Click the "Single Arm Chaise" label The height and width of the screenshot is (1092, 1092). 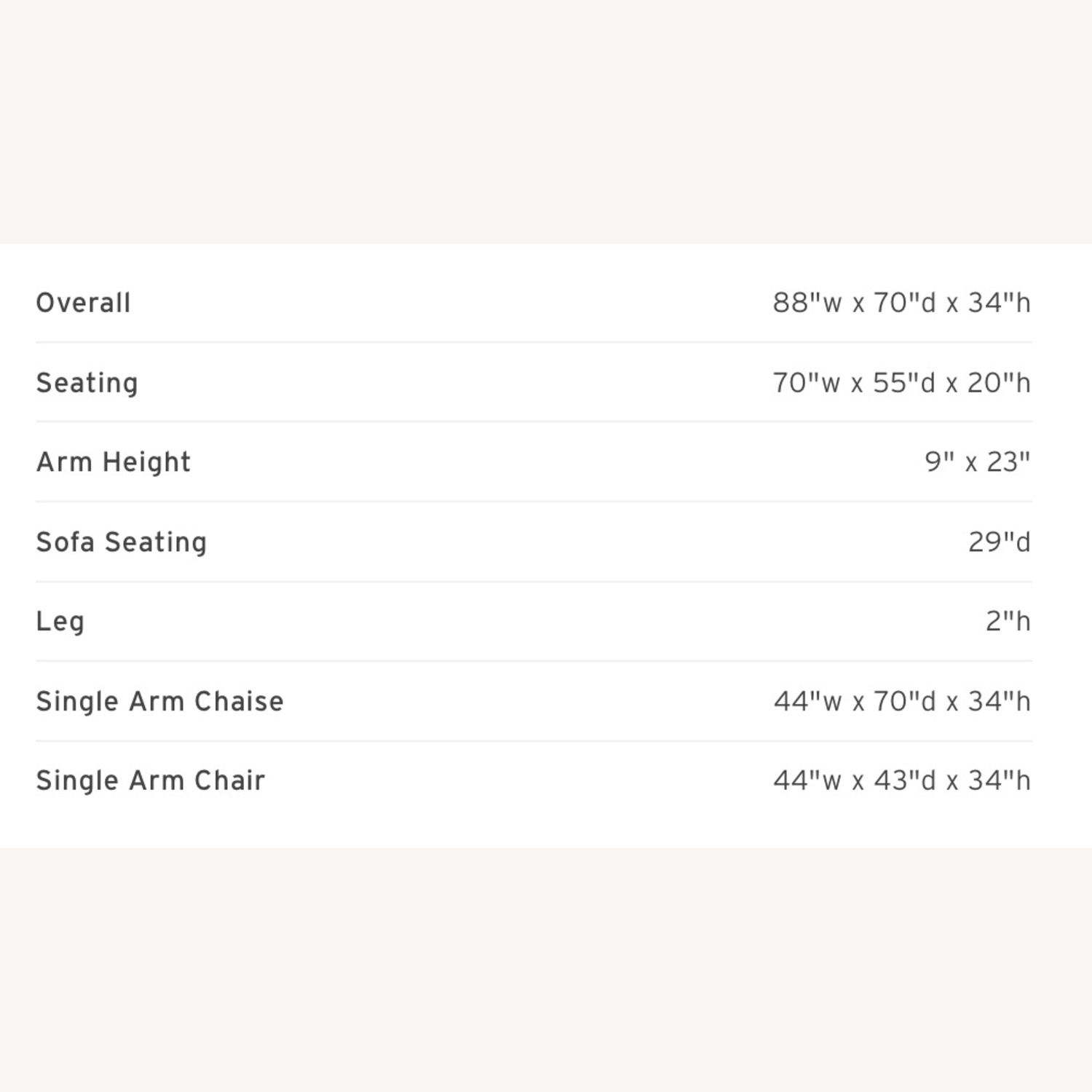(159, 702)
